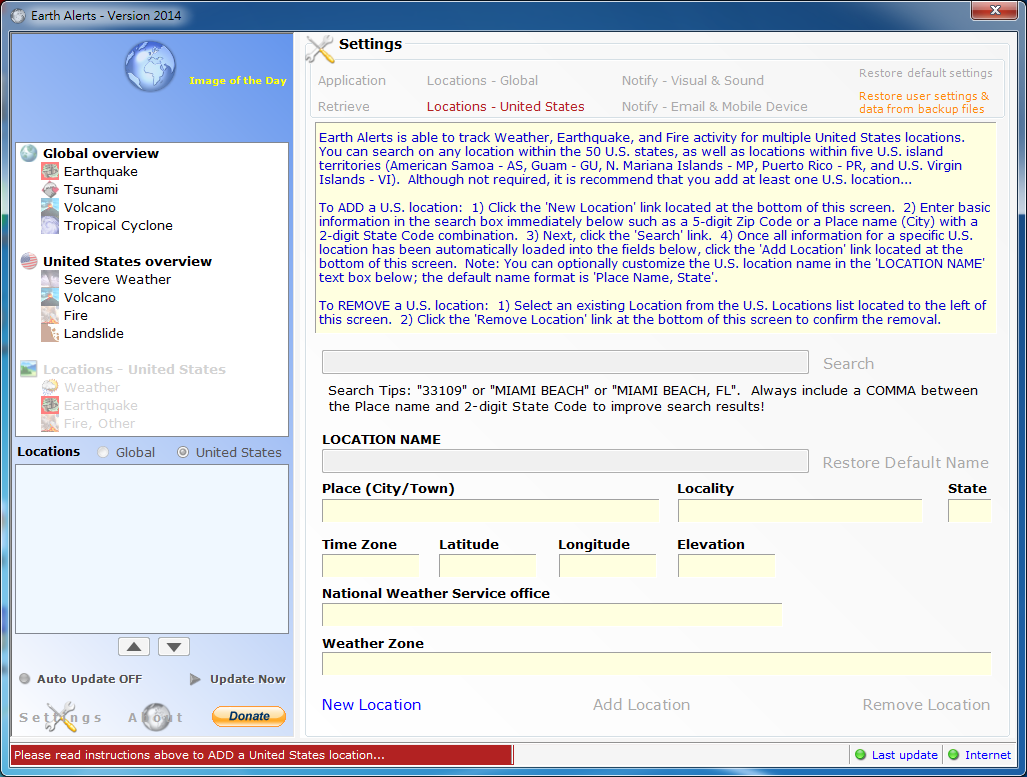Click Restore user settings from backup files
Screen dimensions: 1027x777
coord(924,102)
